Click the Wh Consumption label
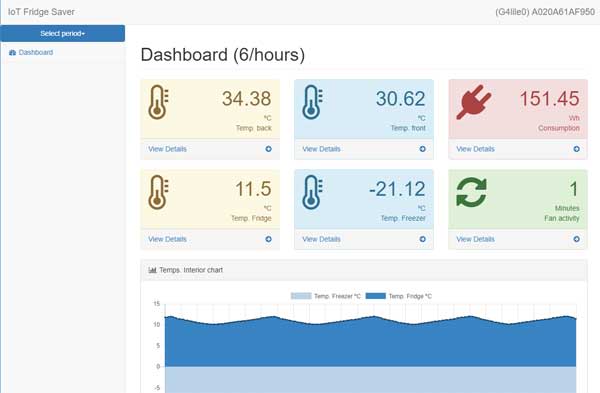This screenshot has width=600, height=393. point(559,123)
